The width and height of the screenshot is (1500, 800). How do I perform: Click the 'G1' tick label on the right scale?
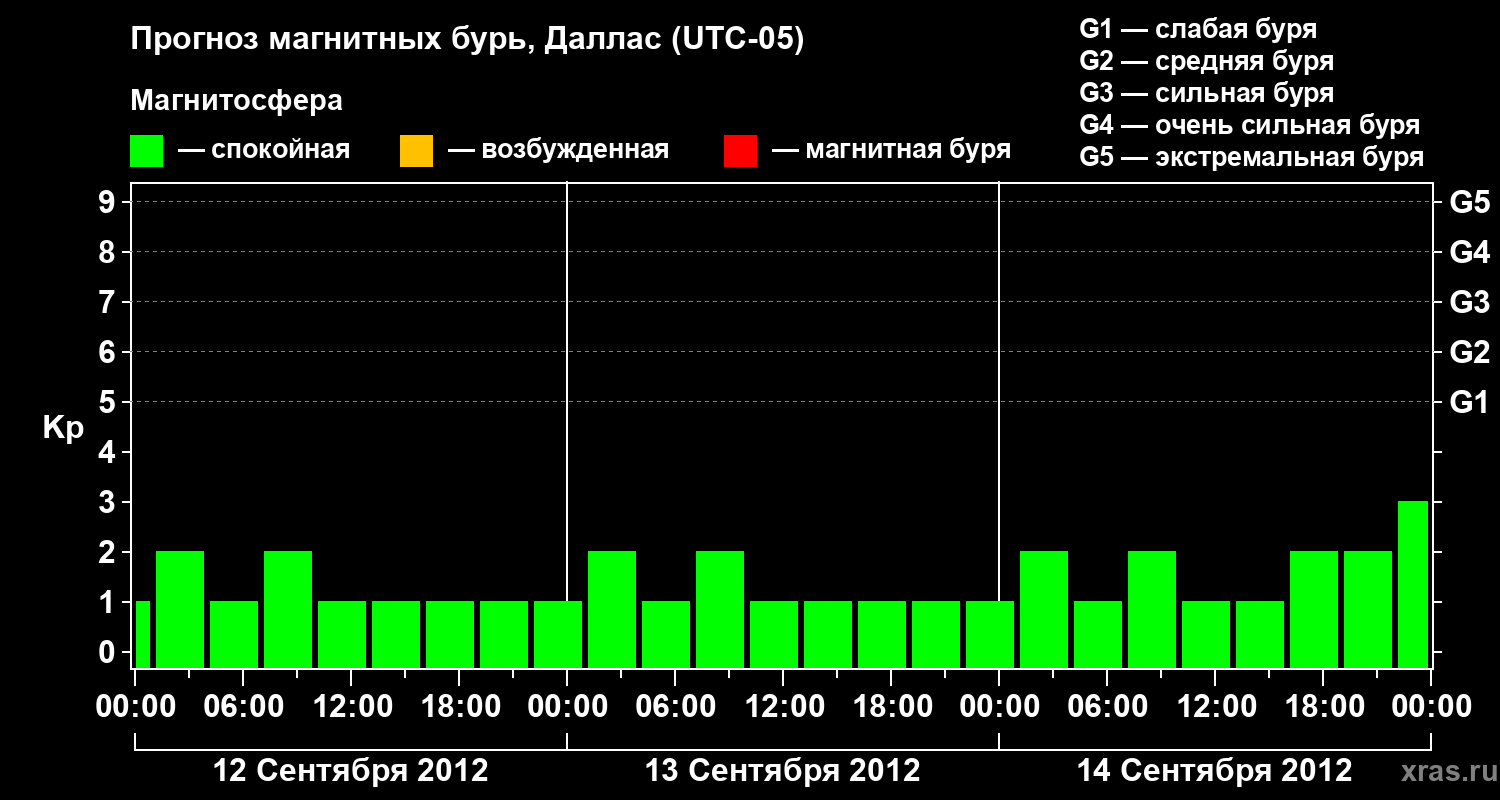pyautogui.click(x=1470, y=403)
